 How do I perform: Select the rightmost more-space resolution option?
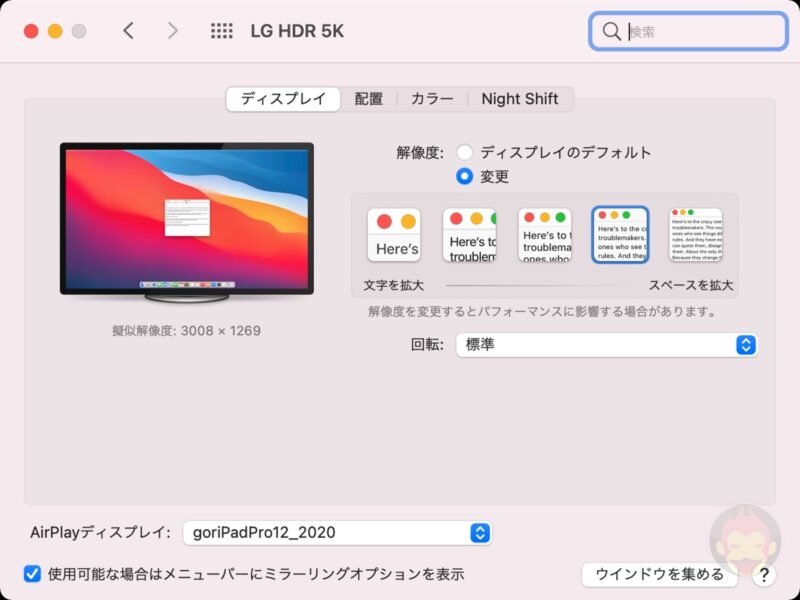[697, 233]
